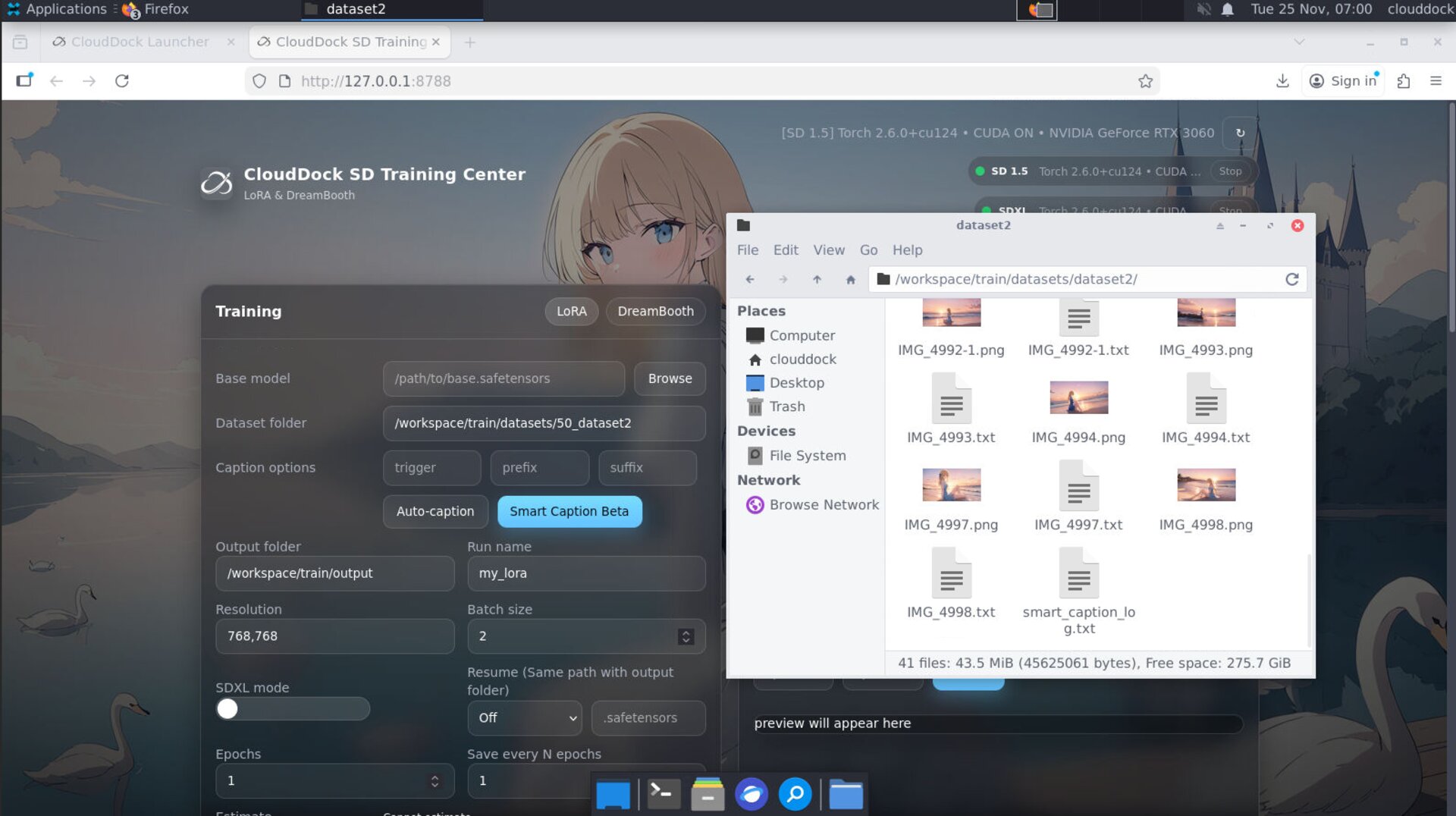Open Browse Network in the file manager sidebar
The width and height of the screenshot is (1456, 816).
click(824, 504)
